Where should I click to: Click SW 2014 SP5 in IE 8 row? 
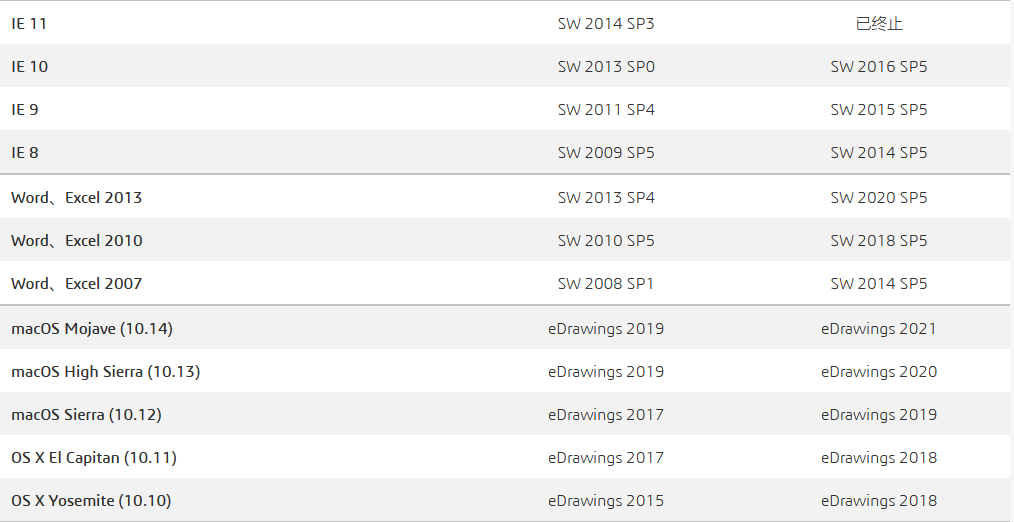coord(878,153)
